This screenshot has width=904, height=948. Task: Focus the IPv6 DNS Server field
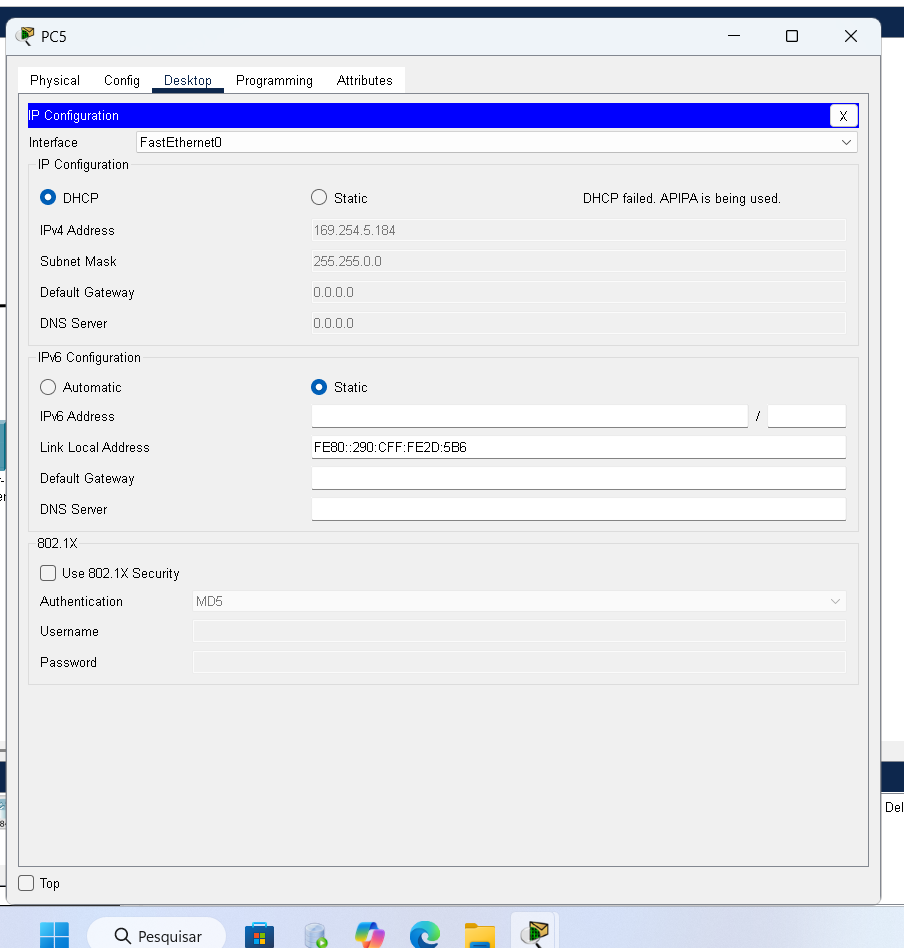[578, 509]
